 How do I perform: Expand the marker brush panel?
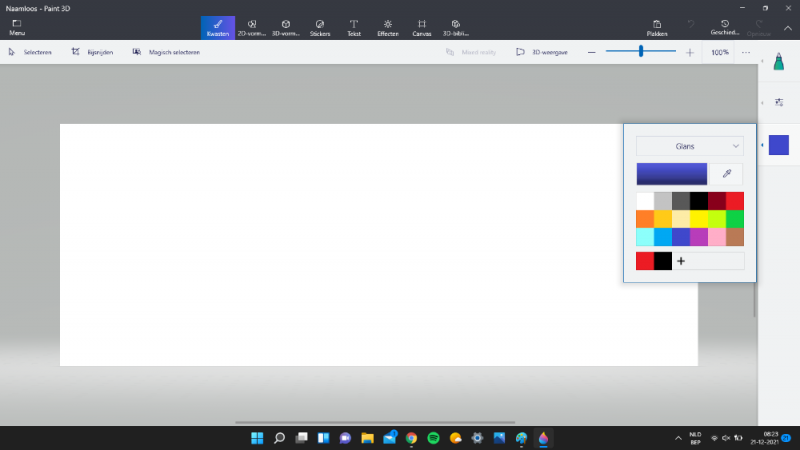[779, 64]
